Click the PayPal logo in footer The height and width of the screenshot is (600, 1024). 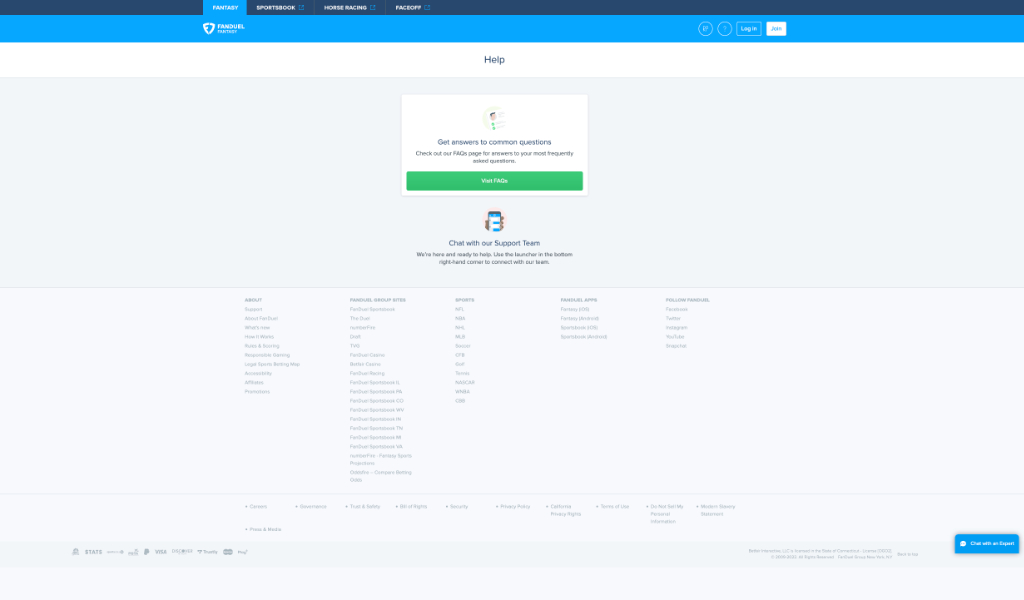point(146,552)
